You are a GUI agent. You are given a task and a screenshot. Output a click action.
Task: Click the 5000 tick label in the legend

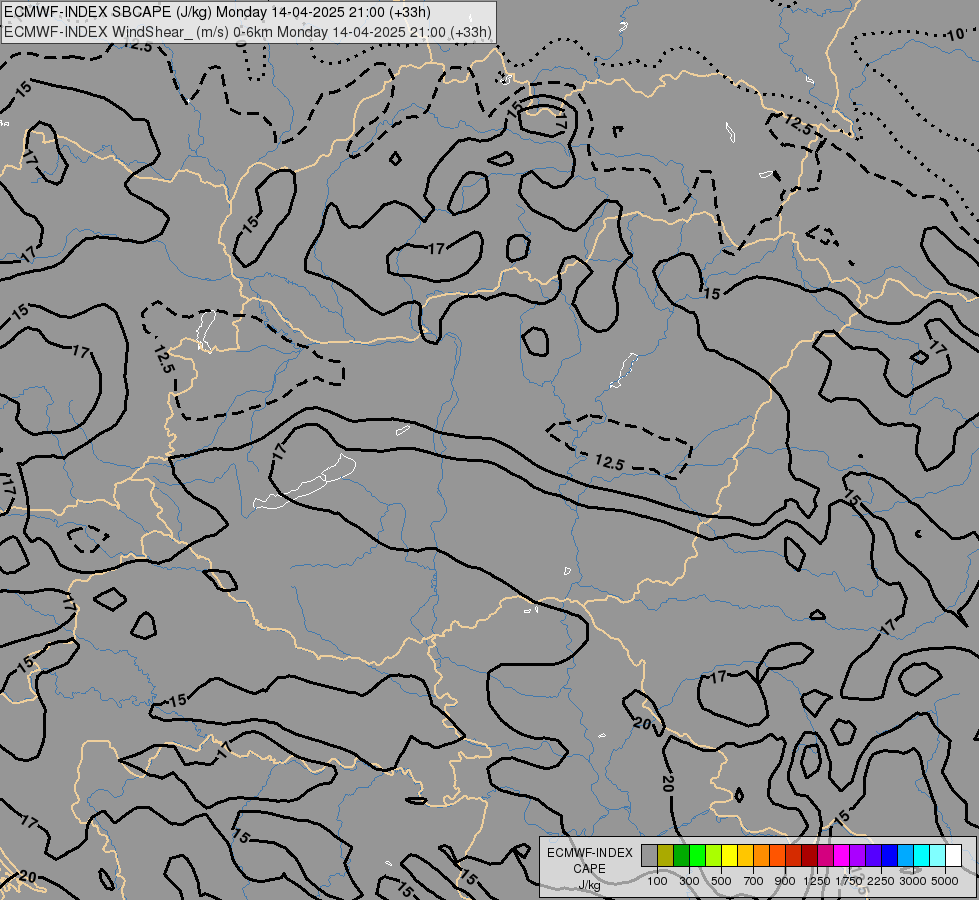(x=945, y=881)
